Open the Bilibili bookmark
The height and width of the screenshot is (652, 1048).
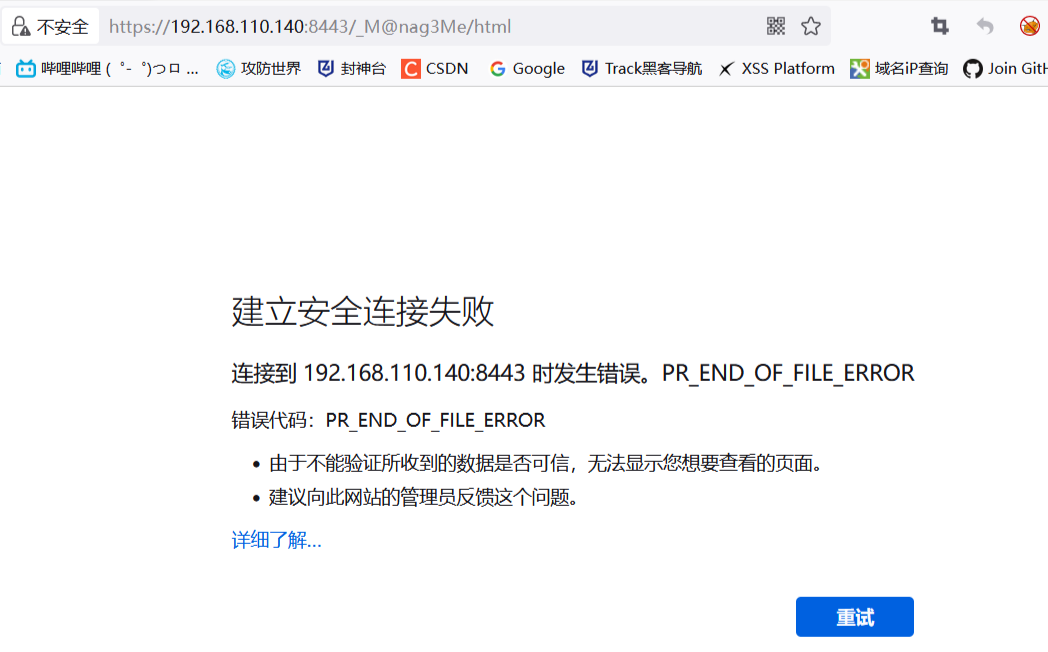(107, 68)
